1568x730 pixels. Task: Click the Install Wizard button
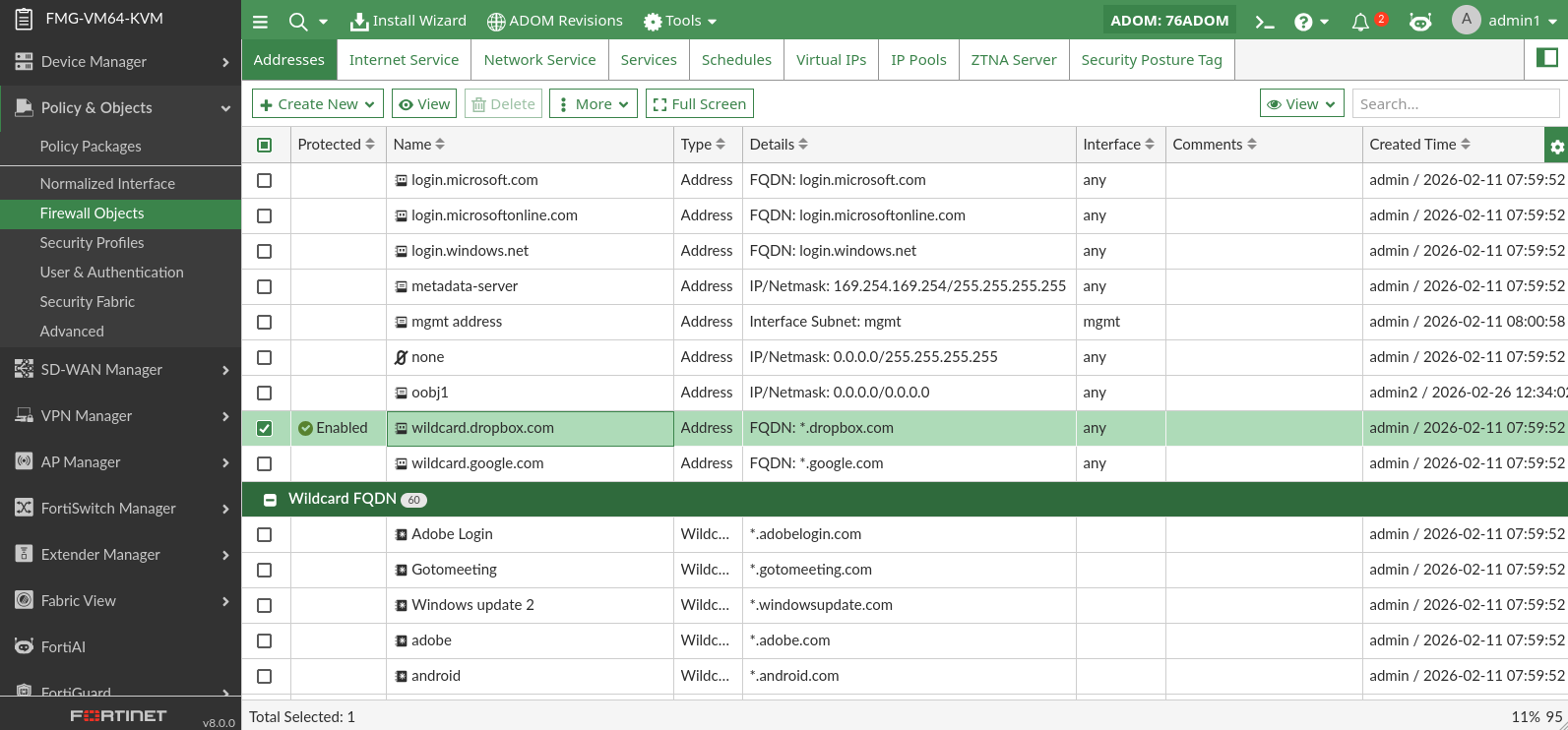408,21
